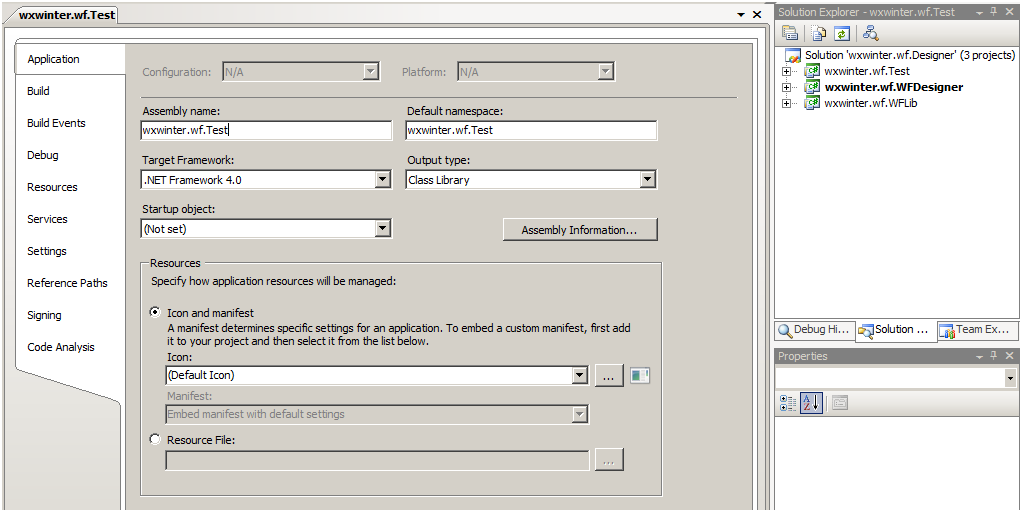Open the Manifest dropdown
Screen dimensions: 1024x512
point(579,414)
